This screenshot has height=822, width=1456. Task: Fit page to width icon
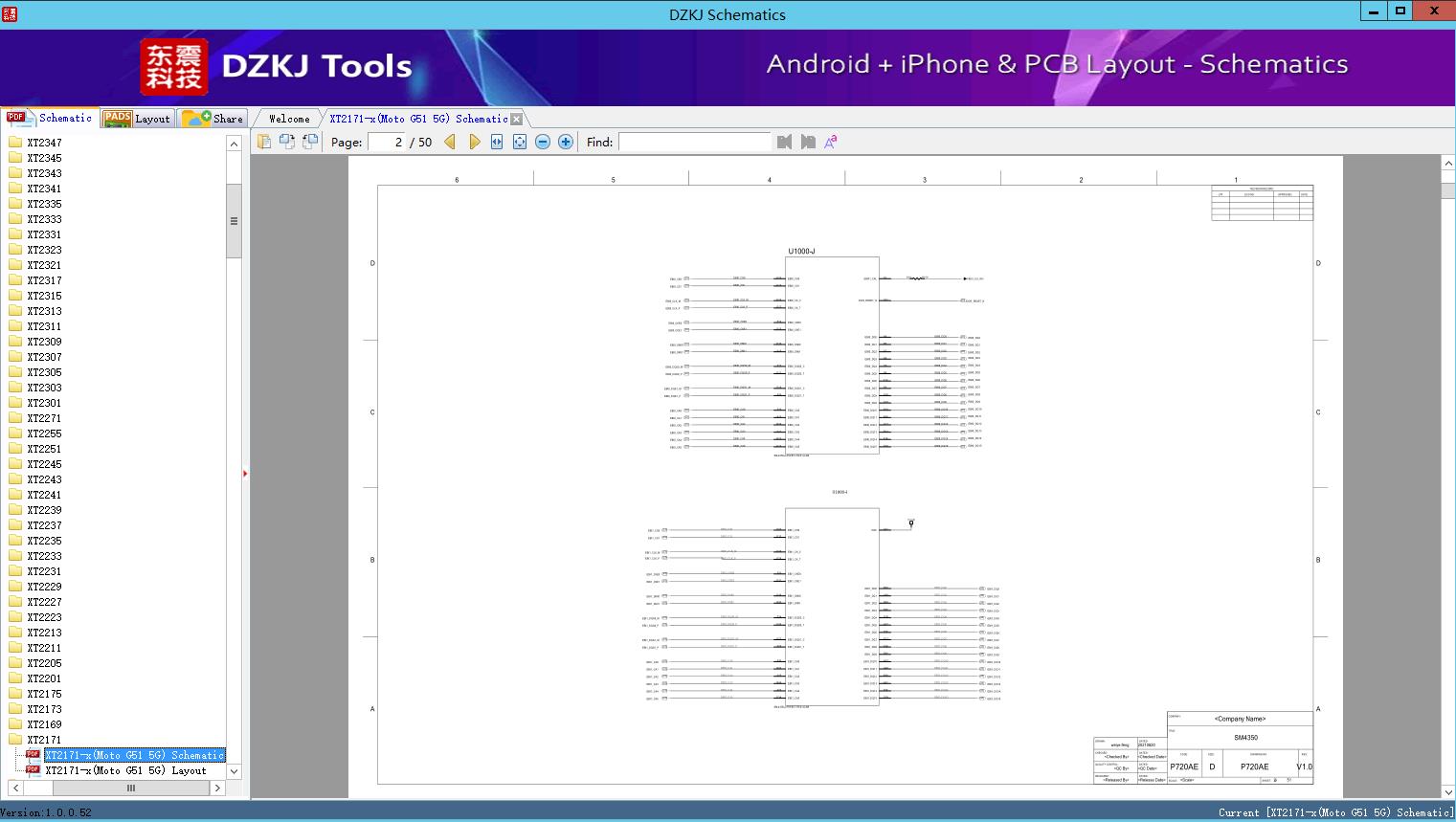point(497,142)
